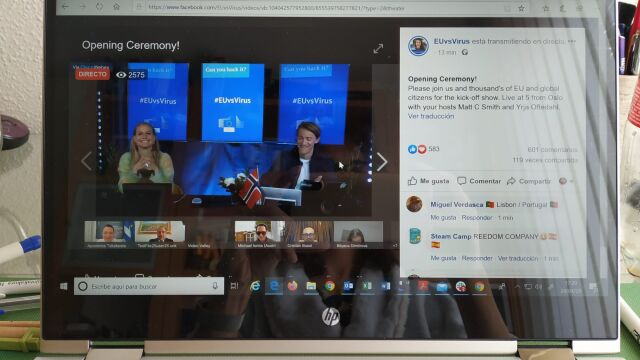
Task: Open the EUvsVirus page name link
Action: pyautogui.click(x=451, y=41)
